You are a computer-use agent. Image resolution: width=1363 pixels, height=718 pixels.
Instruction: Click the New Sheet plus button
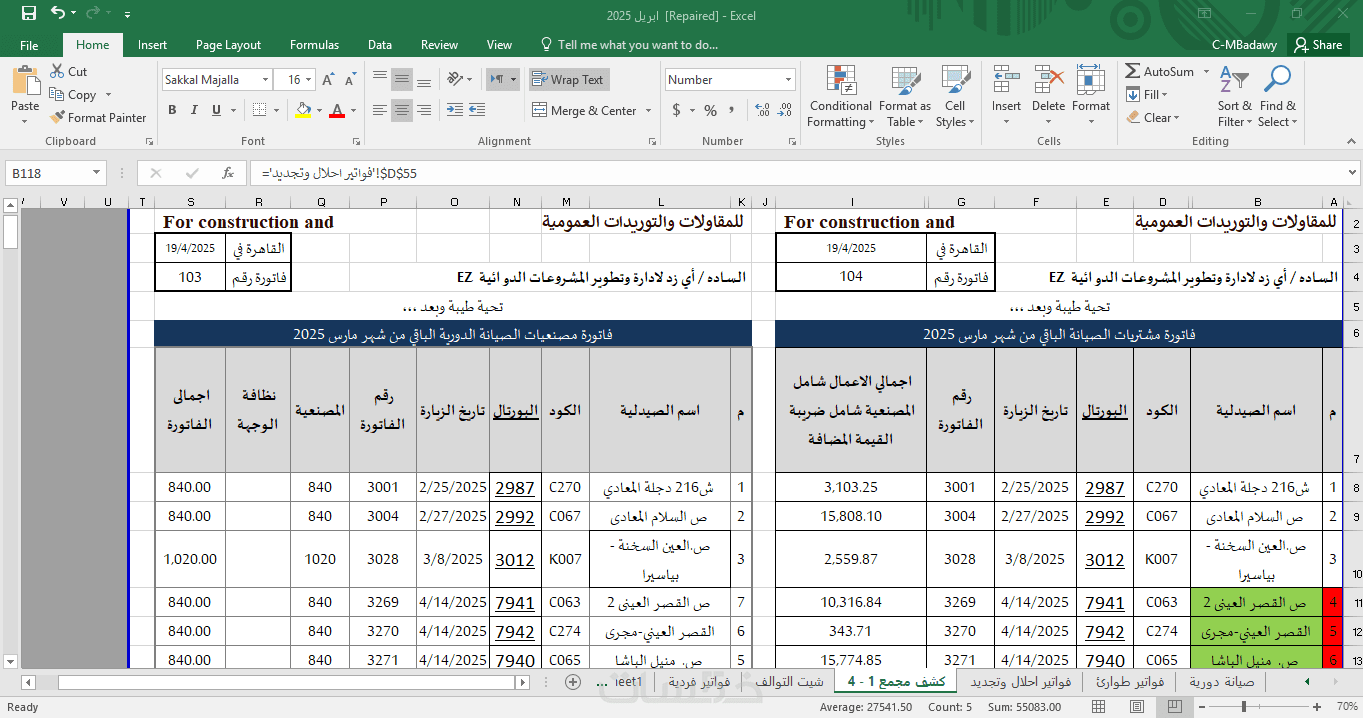pos(573,682)
